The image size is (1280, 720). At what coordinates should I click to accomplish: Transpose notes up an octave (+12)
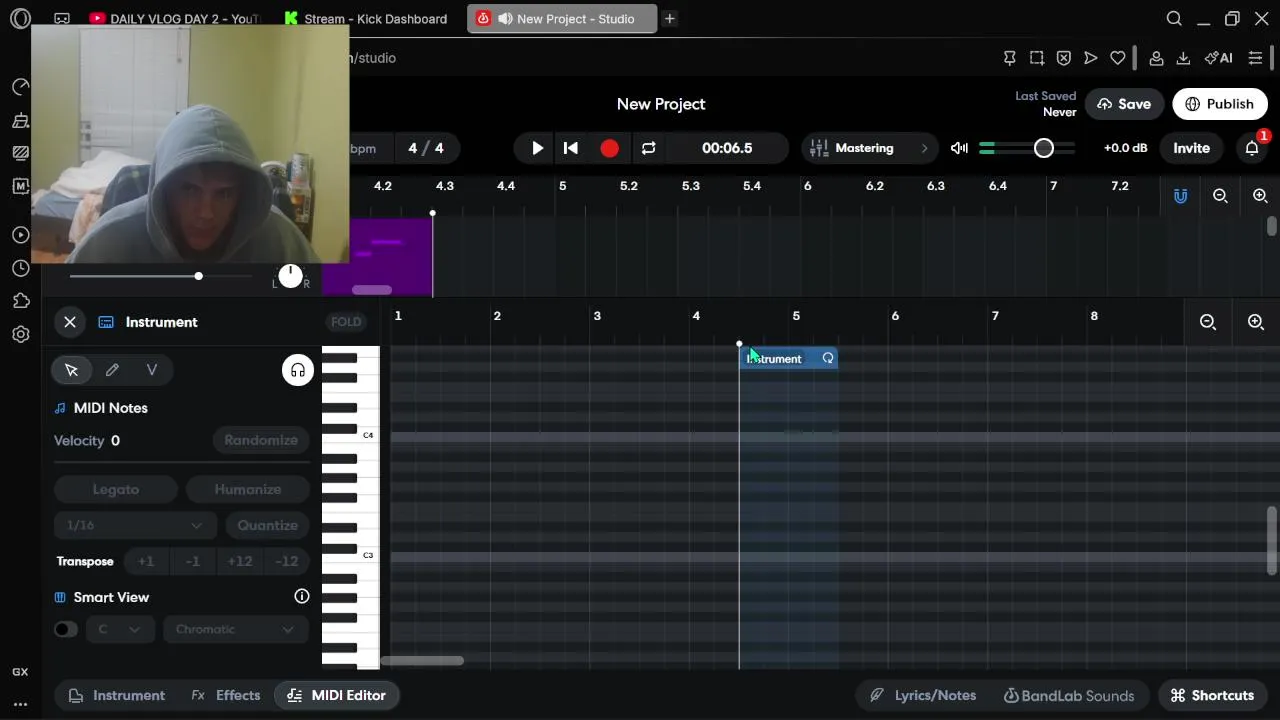click(240, 561)
